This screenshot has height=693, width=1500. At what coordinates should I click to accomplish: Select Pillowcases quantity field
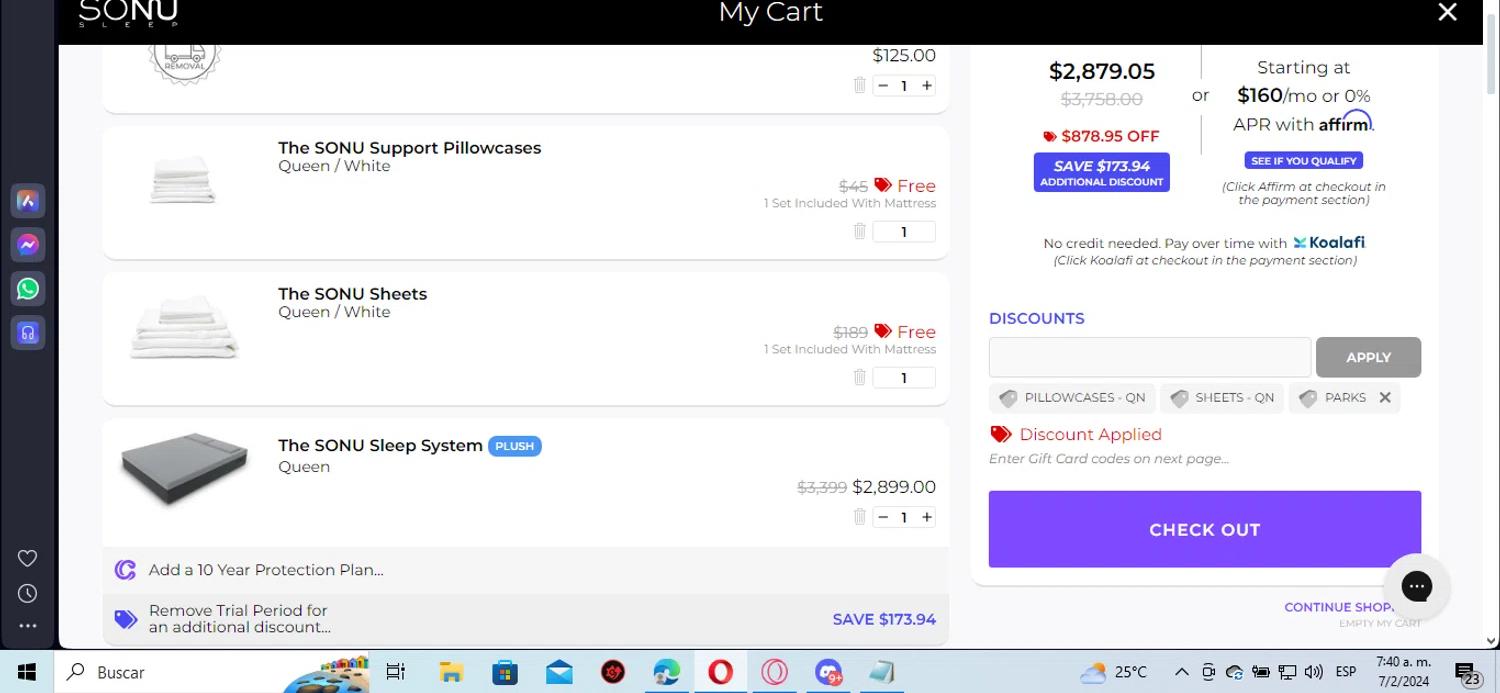coord(904,232)
